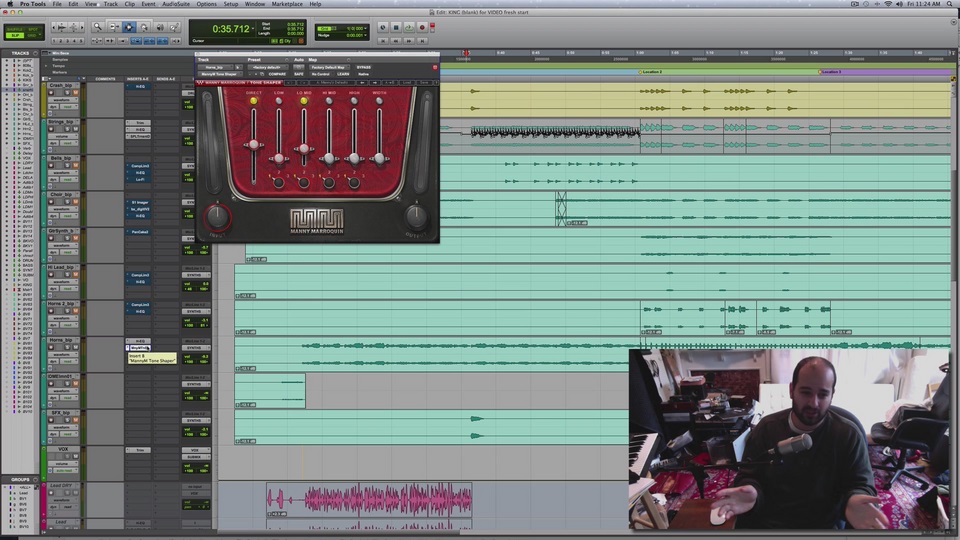The image size is (960, 540).
Task: Open the AudioSuite menu
Action: tap(176, 4)
